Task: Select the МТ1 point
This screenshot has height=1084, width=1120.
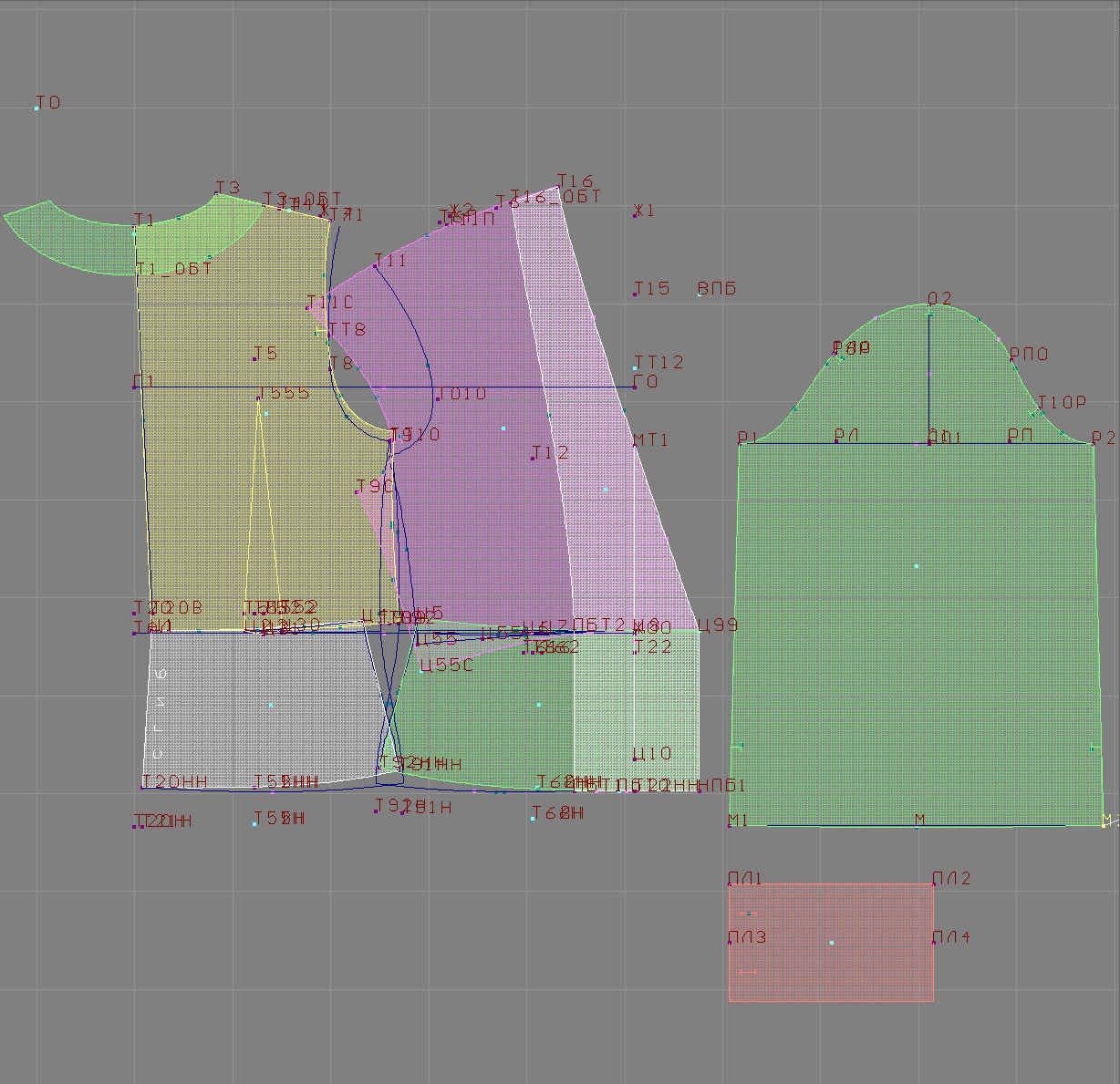Action: click(636, 444)
